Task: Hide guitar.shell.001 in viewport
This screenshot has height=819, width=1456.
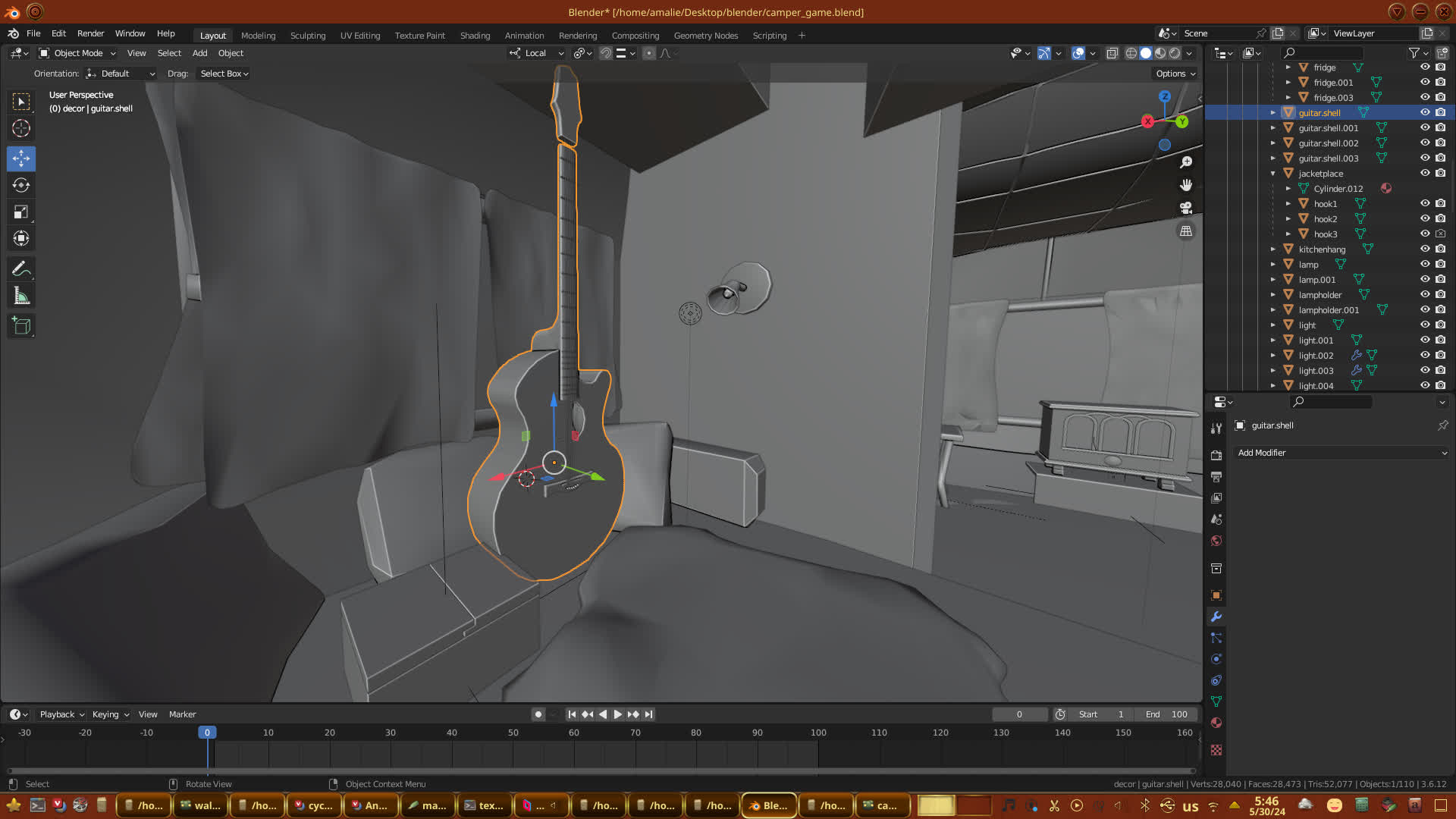Action: (1425, 127)
